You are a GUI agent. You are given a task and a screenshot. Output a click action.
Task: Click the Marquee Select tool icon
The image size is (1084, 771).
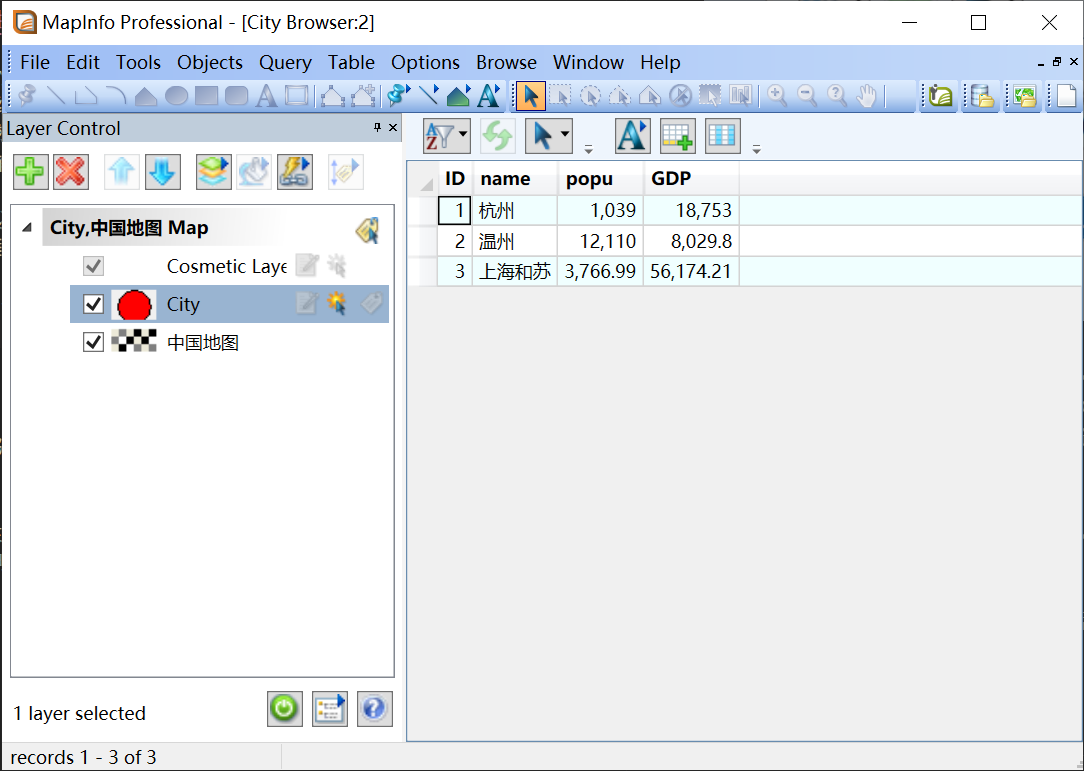561,95
